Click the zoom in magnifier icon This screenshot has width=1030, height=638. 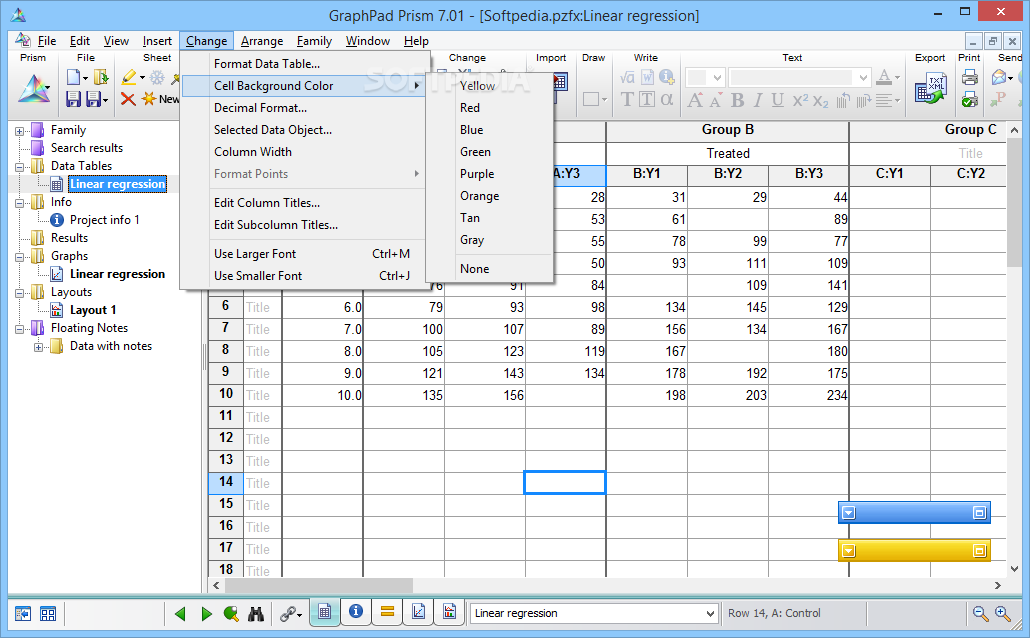click(1003, 614)
